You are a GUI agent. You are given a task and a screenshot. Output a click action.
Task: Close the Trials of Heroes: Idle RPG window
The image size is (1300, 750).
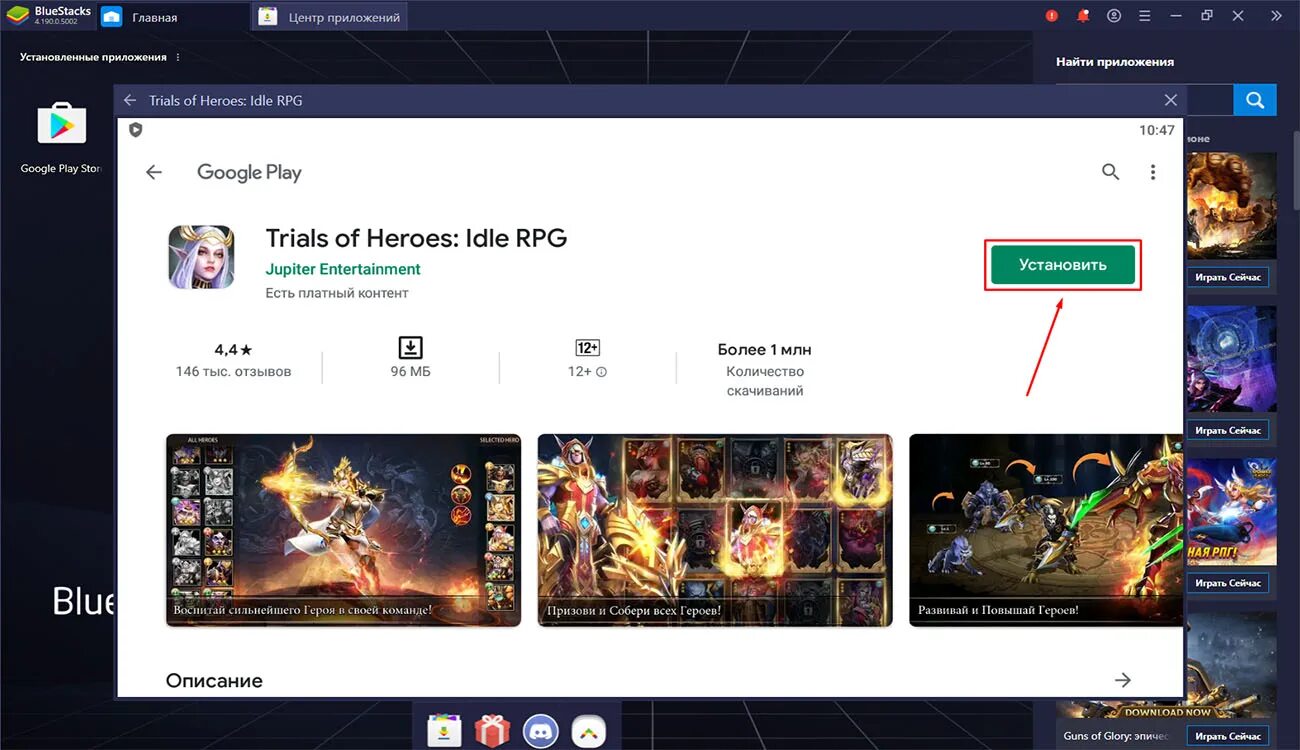(1171, 100)
